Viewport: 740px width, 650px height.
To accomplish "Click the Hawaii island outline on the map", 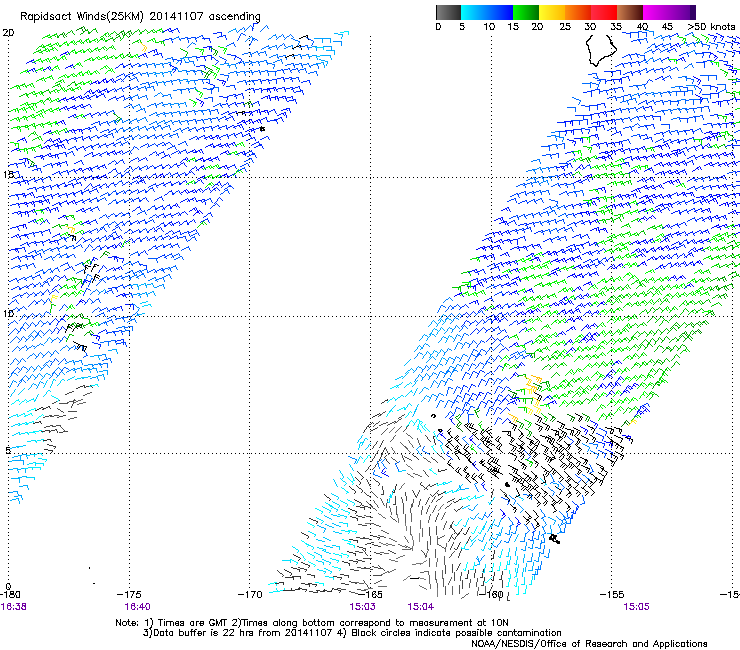I will [x=601, y=50].
